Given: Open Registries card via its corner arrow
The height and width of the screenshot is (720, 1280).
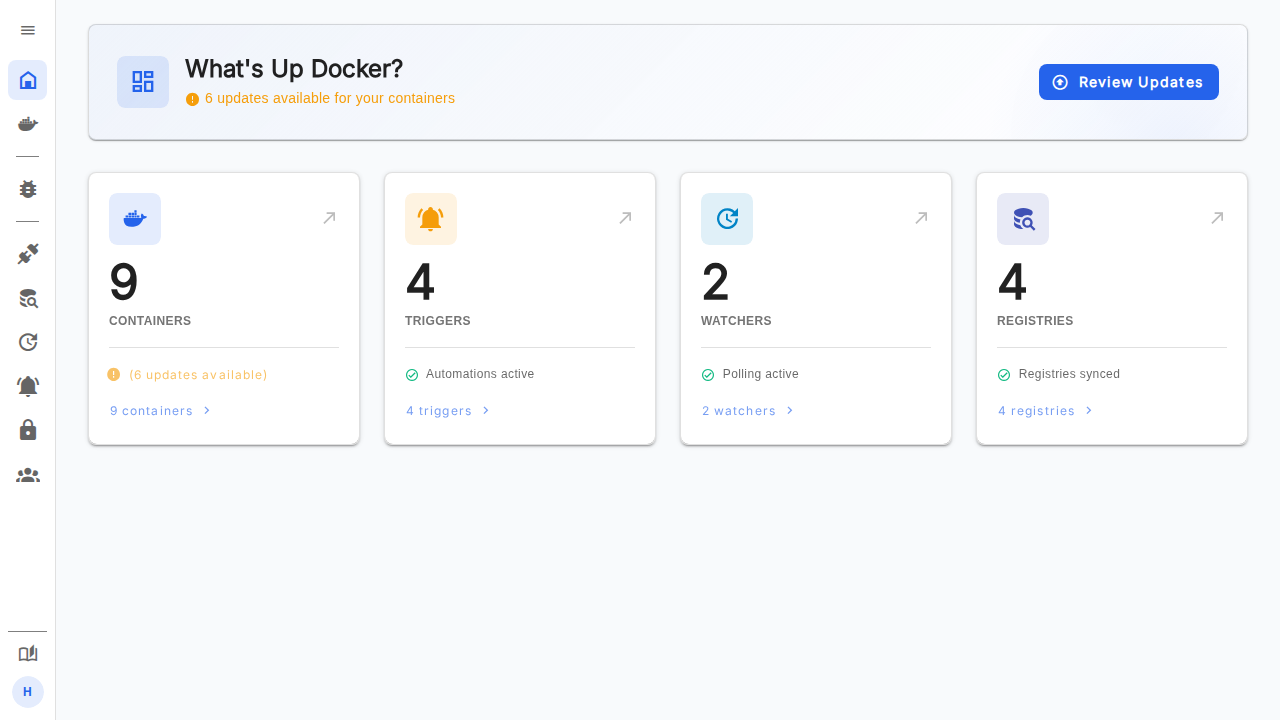Looking at the screenshot, I should (x=1217, y=218).
